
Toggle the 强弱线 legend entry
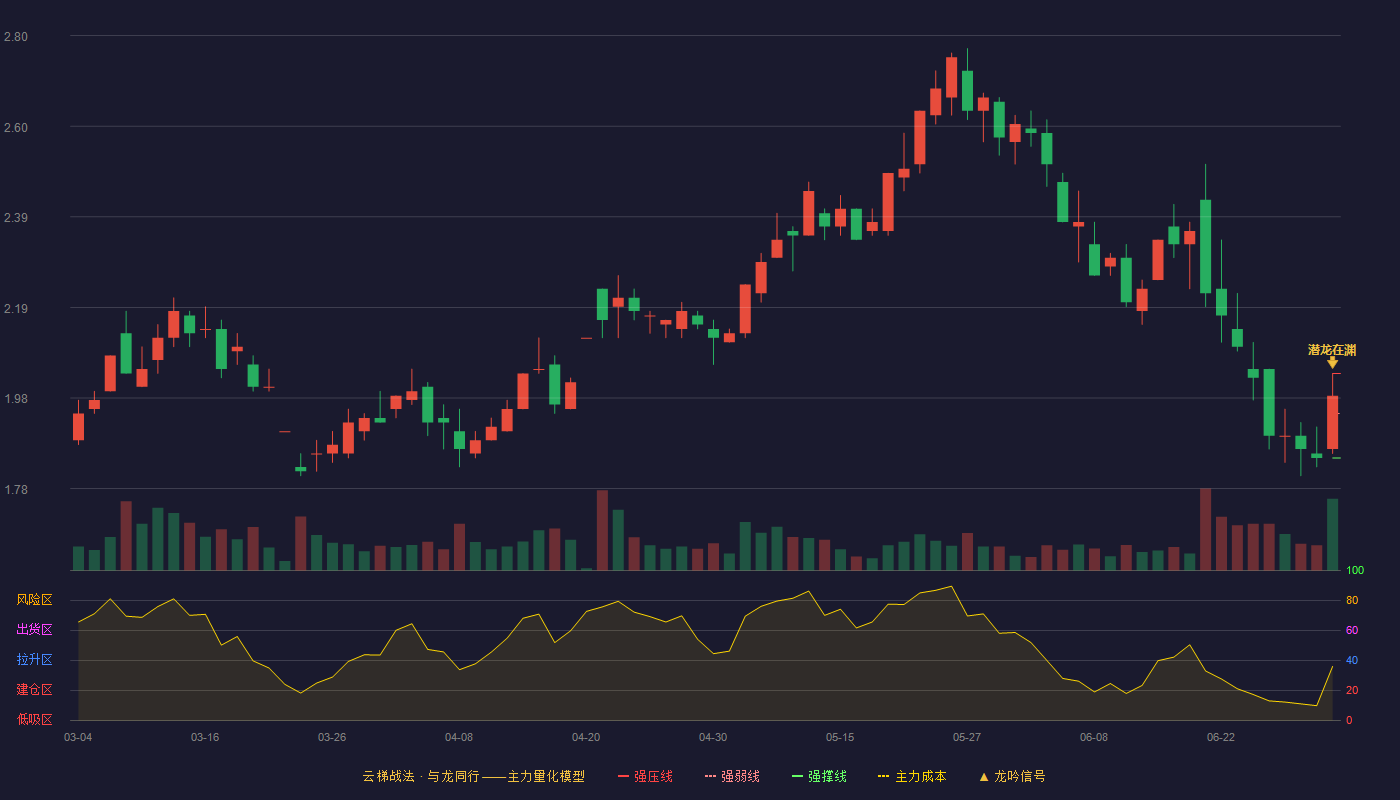tap(732, 776)
